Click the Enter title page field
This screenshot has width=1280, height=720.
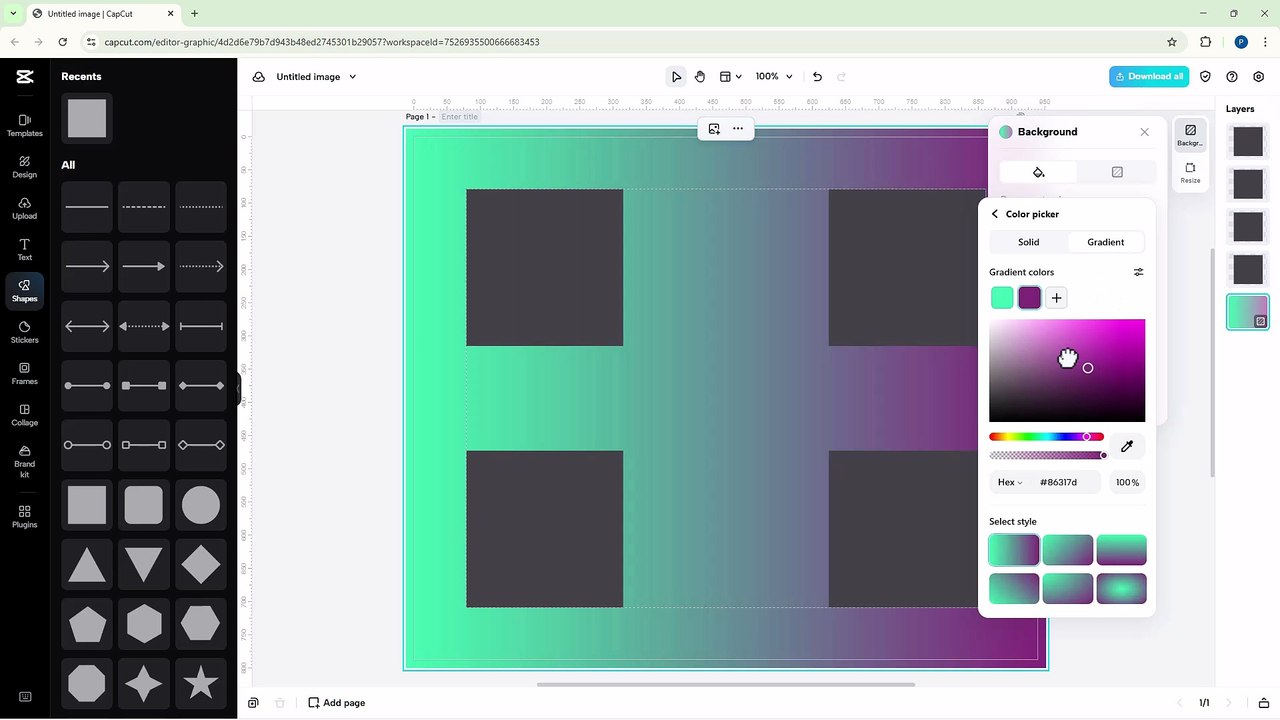click(460, 117)
